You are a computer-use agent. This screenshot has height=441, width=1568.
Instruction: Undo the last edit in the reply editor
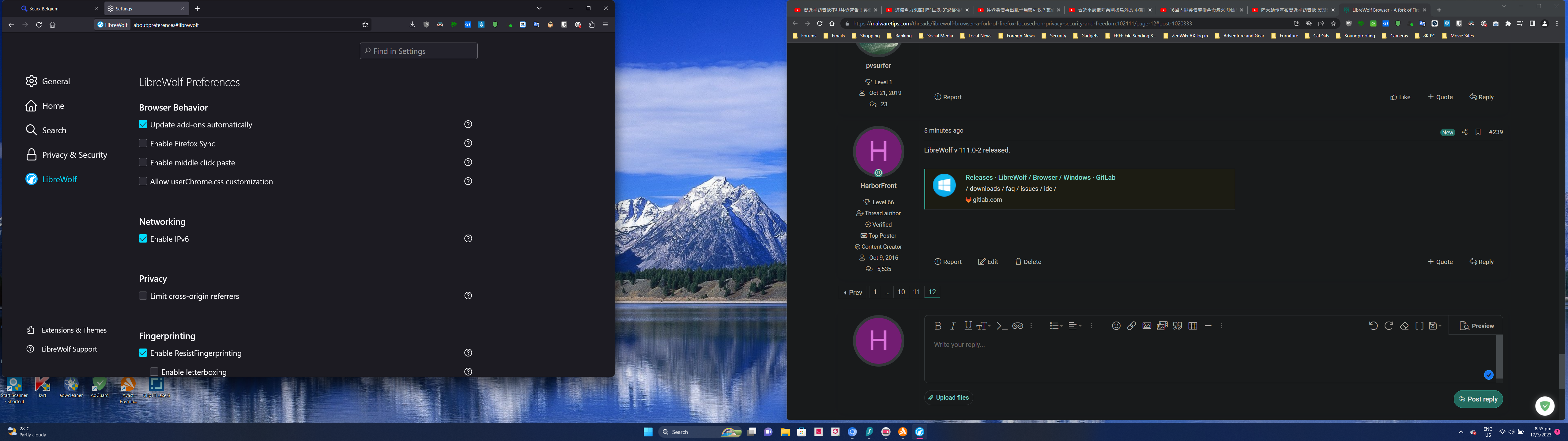[1373, 326]
